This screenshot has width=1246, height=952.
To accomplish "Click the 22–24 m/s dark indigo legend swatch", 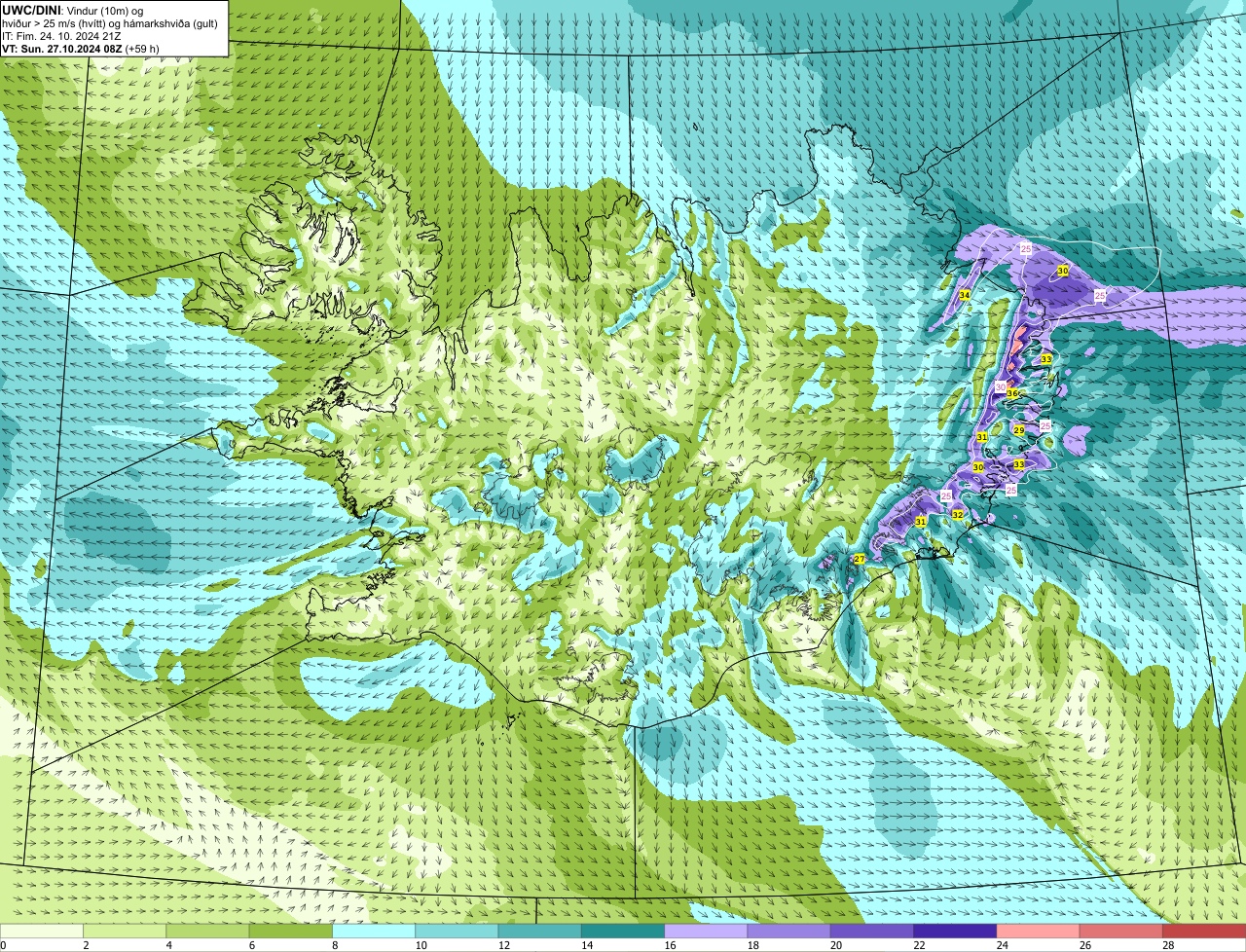I will point(955,932).
